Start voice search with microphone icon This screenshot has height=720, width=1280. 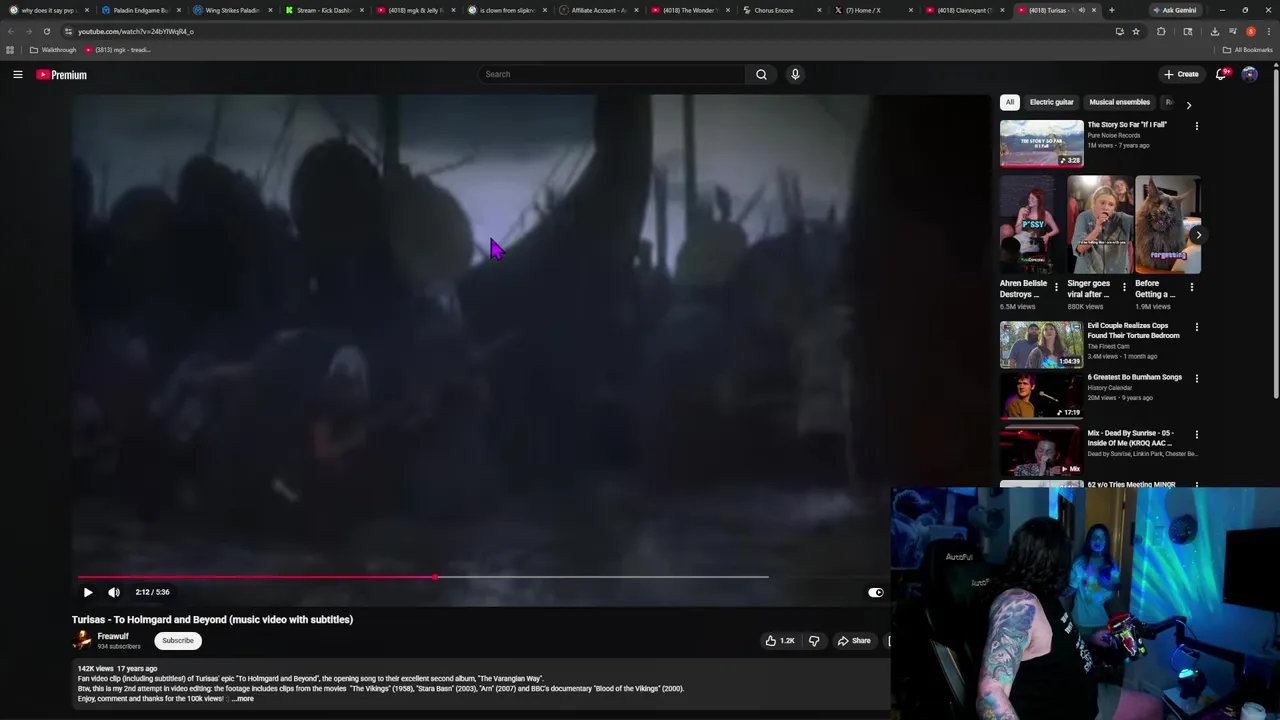pos(795,74)
